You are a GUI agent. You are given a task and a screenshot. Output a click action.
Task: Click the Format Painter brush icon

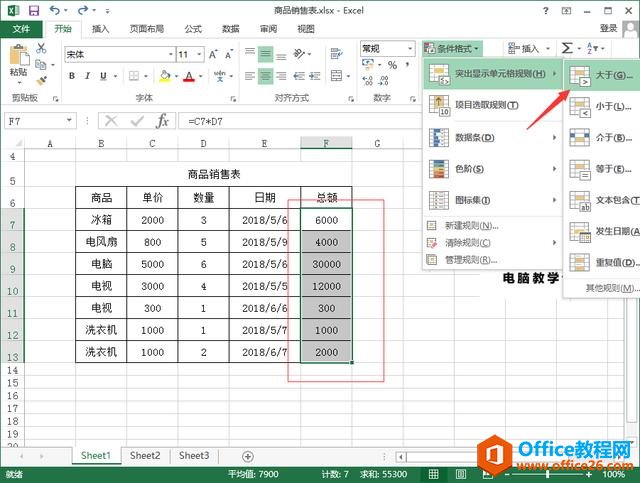41,80
